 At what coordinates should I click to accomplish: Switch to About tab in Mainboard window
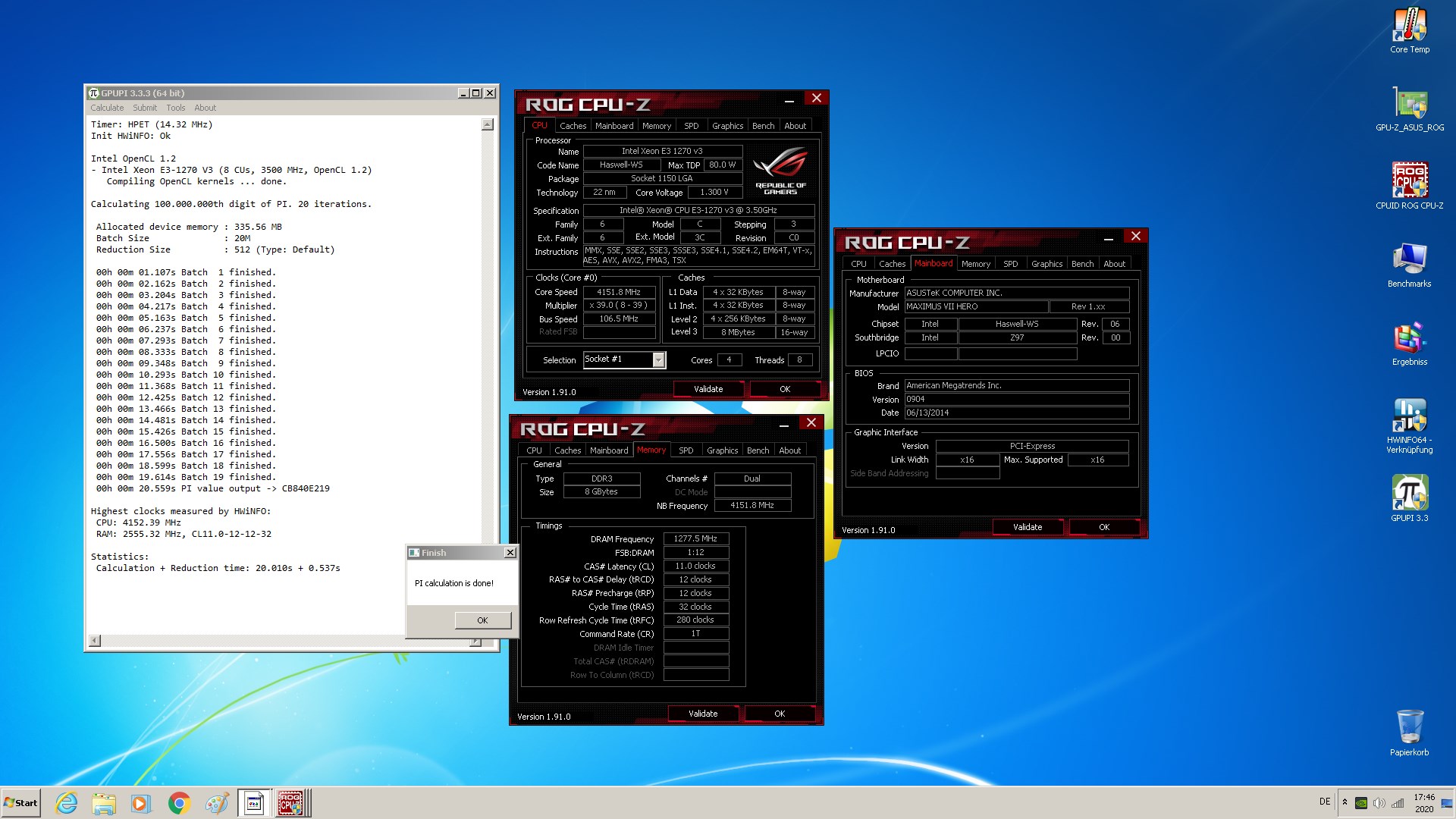coord(1114,264)
